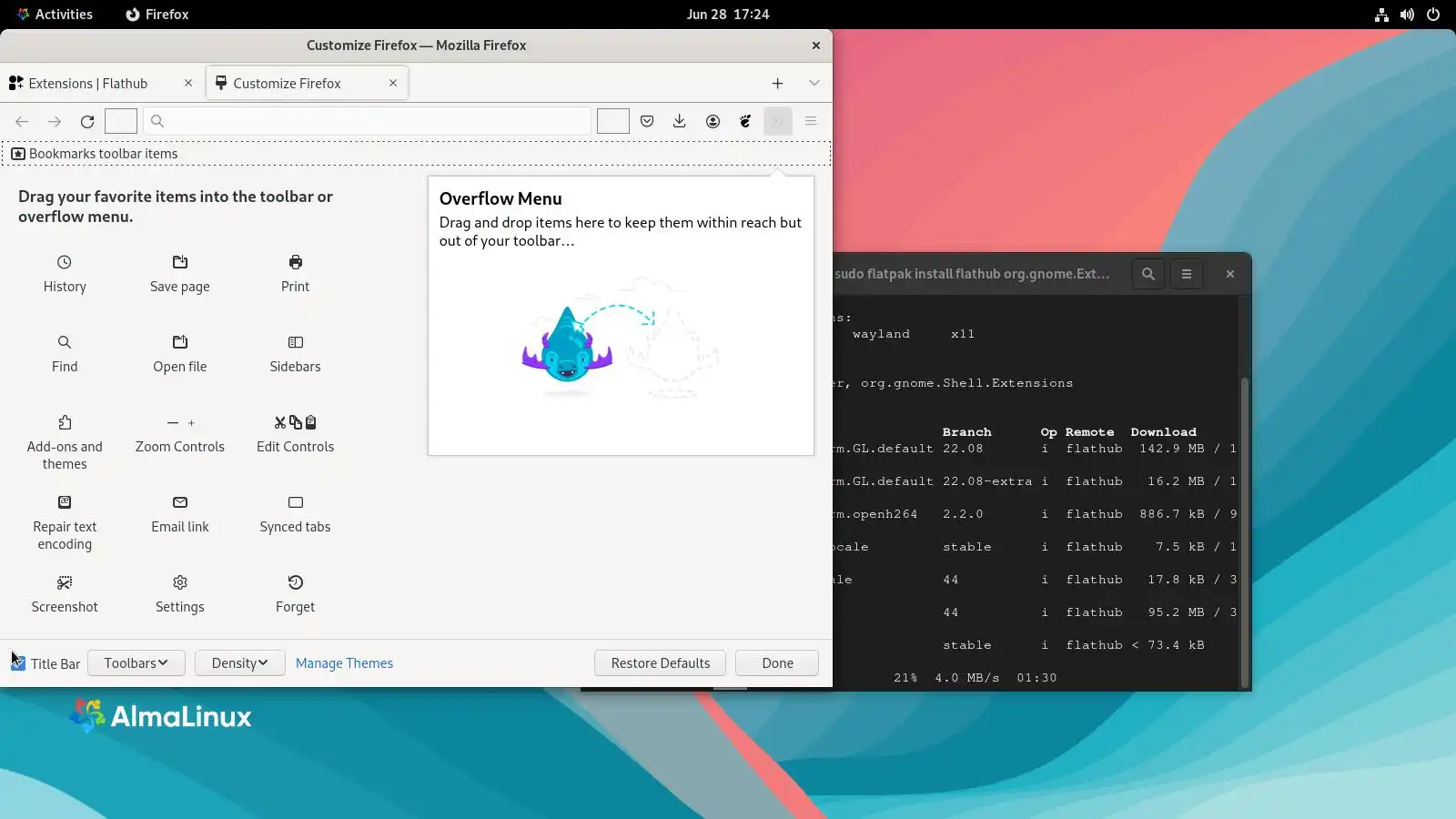
Task: Pick the Repair text encoding item
Action: tap(65, 522)
